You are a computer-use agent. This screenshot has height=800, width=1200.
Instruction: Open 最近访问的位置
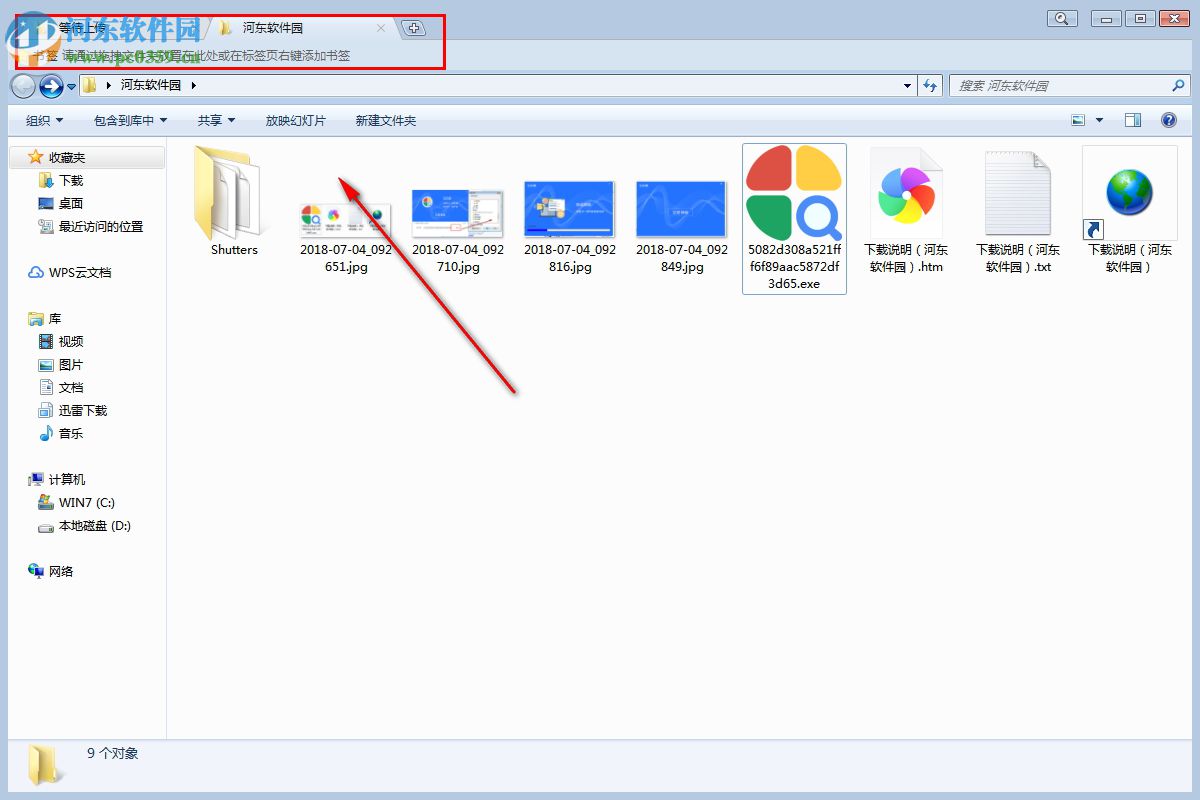click(x=91, y=226)
